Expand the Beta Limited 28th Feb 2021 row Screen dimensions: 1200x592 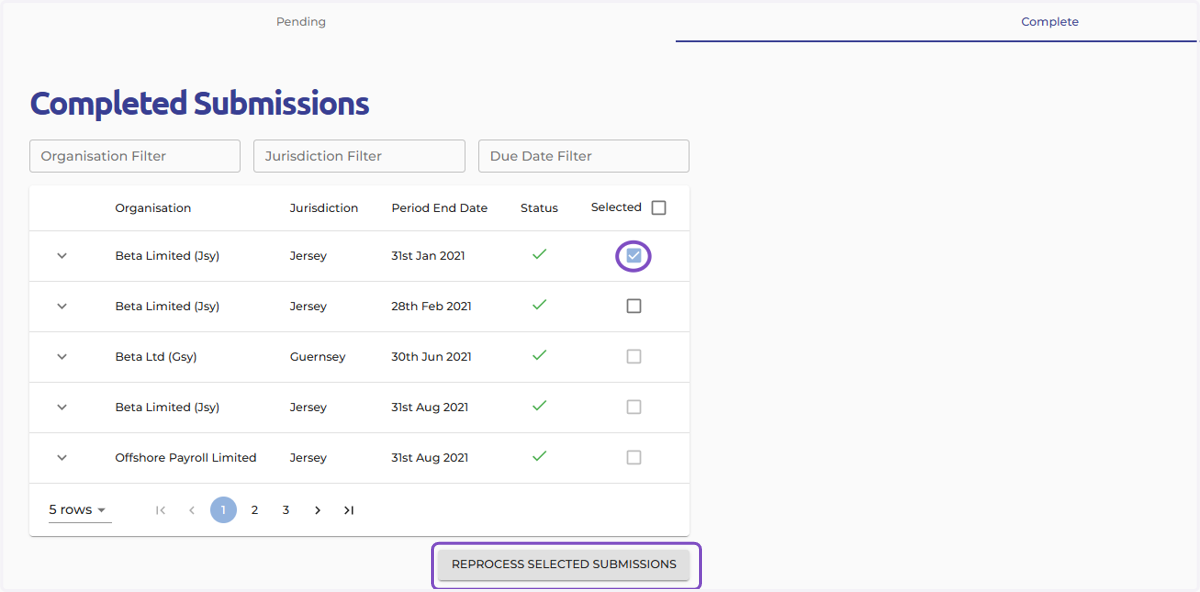click(x=62, y=306)
